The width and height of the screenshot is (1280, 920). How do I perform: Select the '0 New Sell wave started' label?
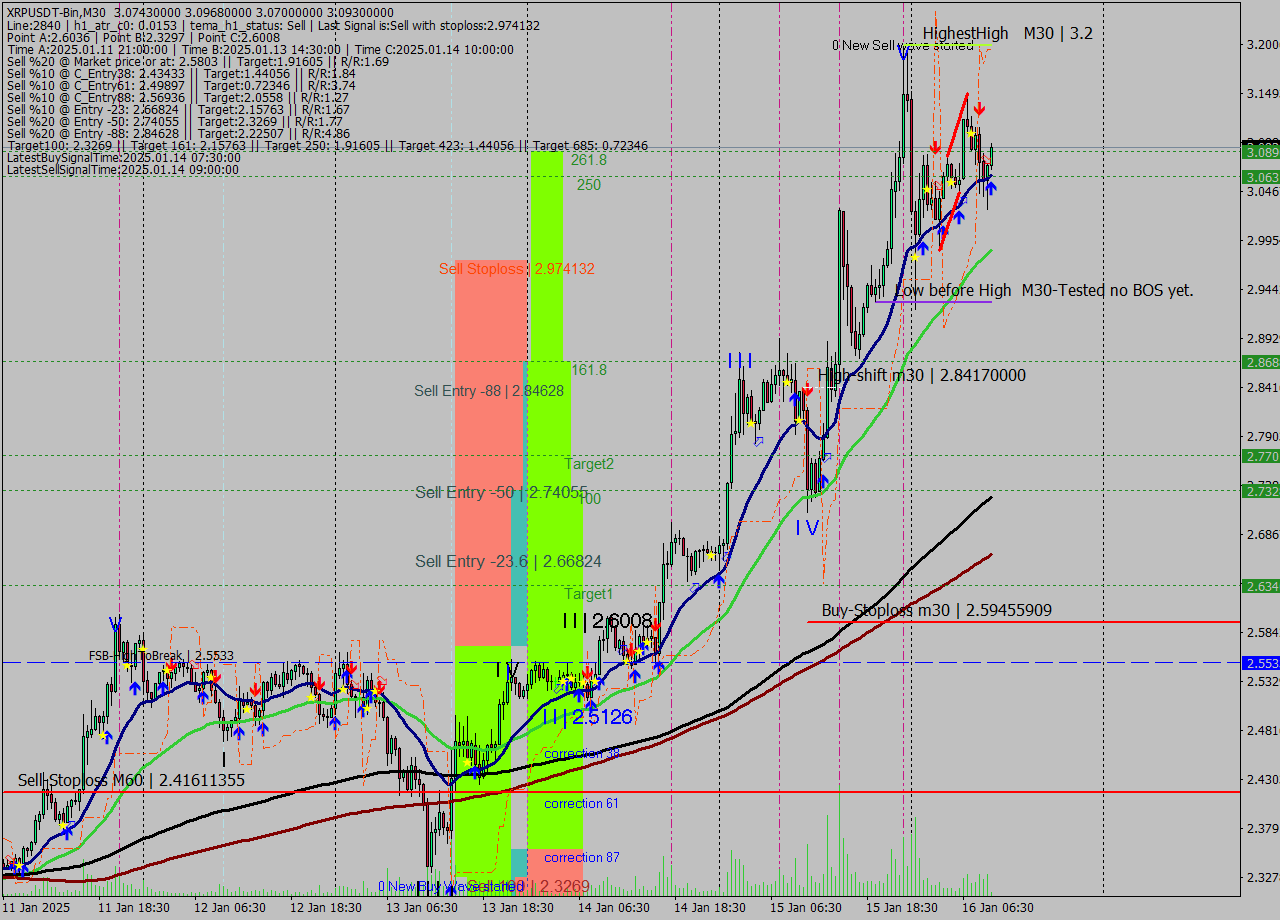point(902,45)
